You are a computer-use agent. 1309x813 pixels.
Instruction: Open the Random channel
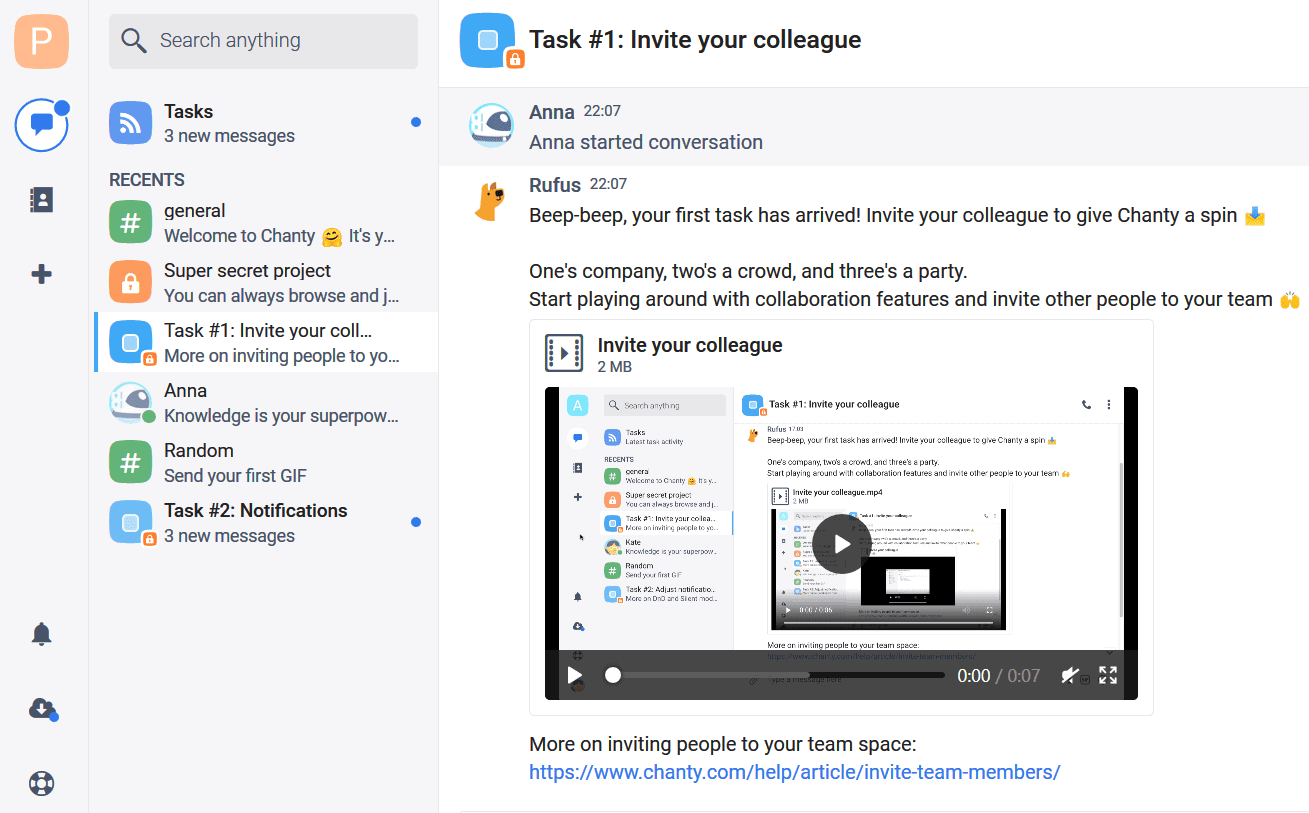pyautogui.click(x=265, y=462)
